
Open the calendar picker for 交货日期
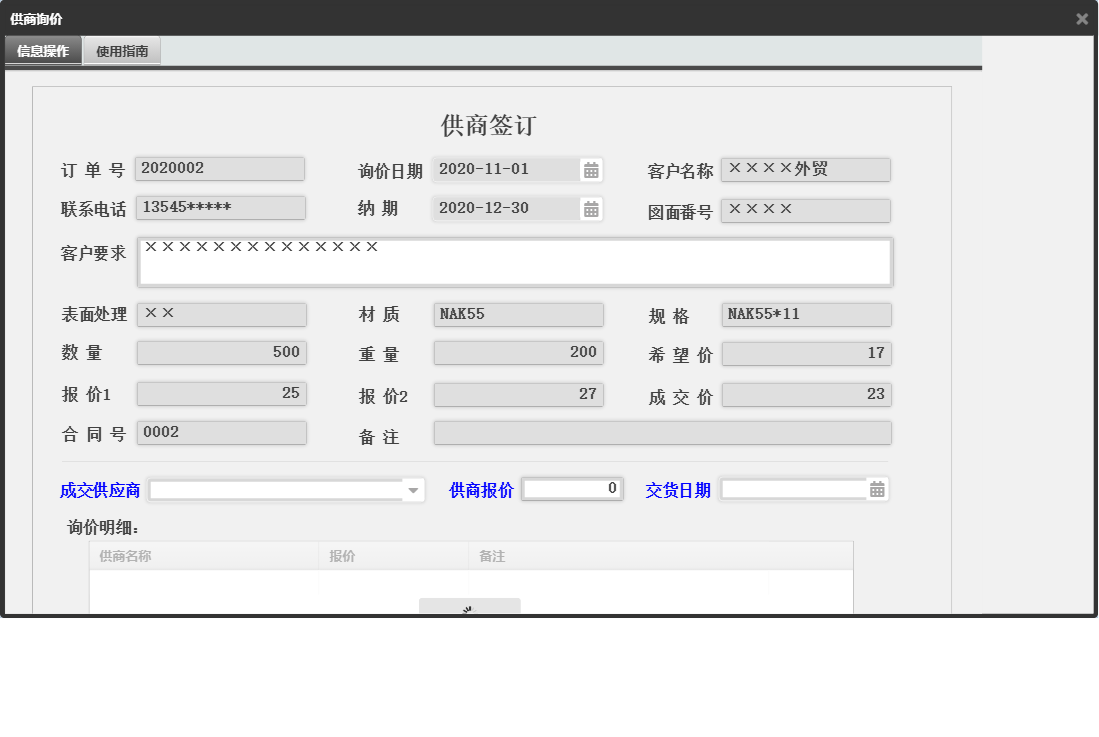[876, 490]
